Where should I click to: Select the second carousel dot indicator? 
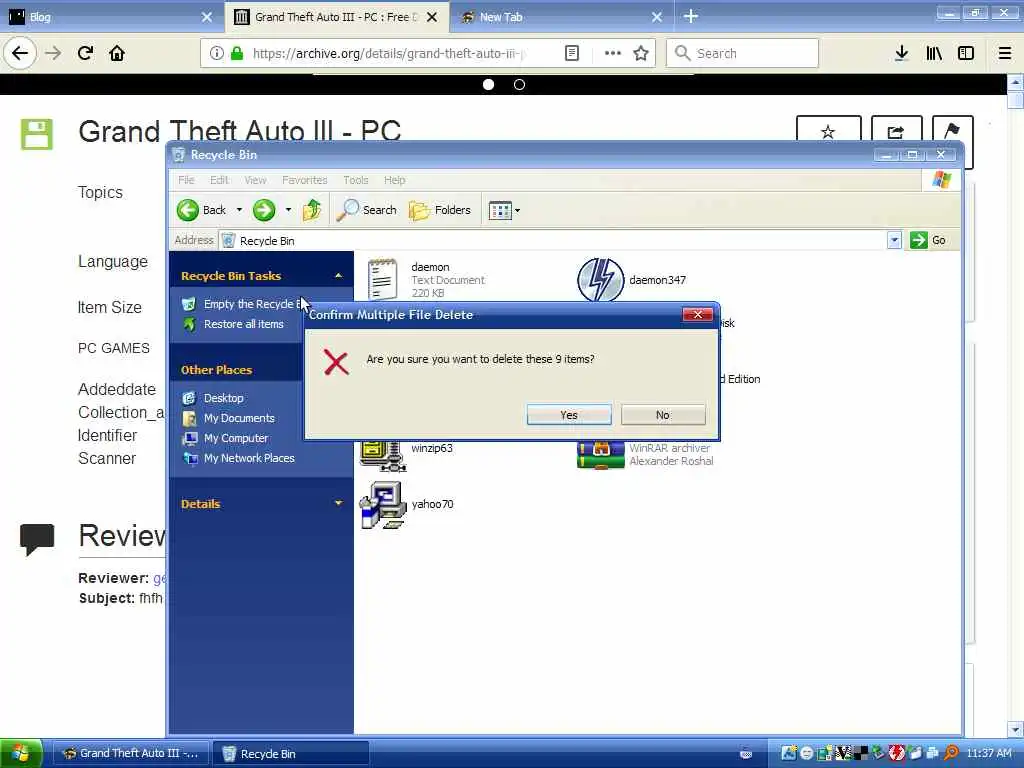click(x=519, y=84)
